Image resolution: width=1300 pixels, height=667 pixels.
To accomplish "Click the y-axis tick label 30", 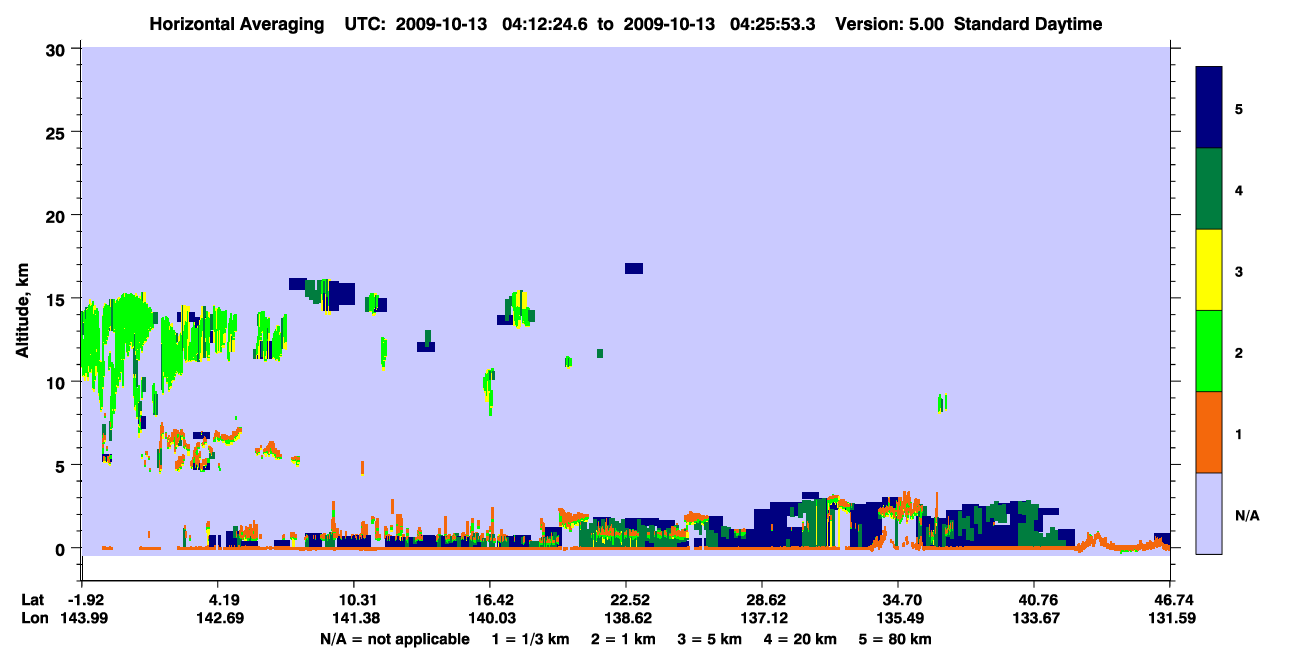I will 58,49.
